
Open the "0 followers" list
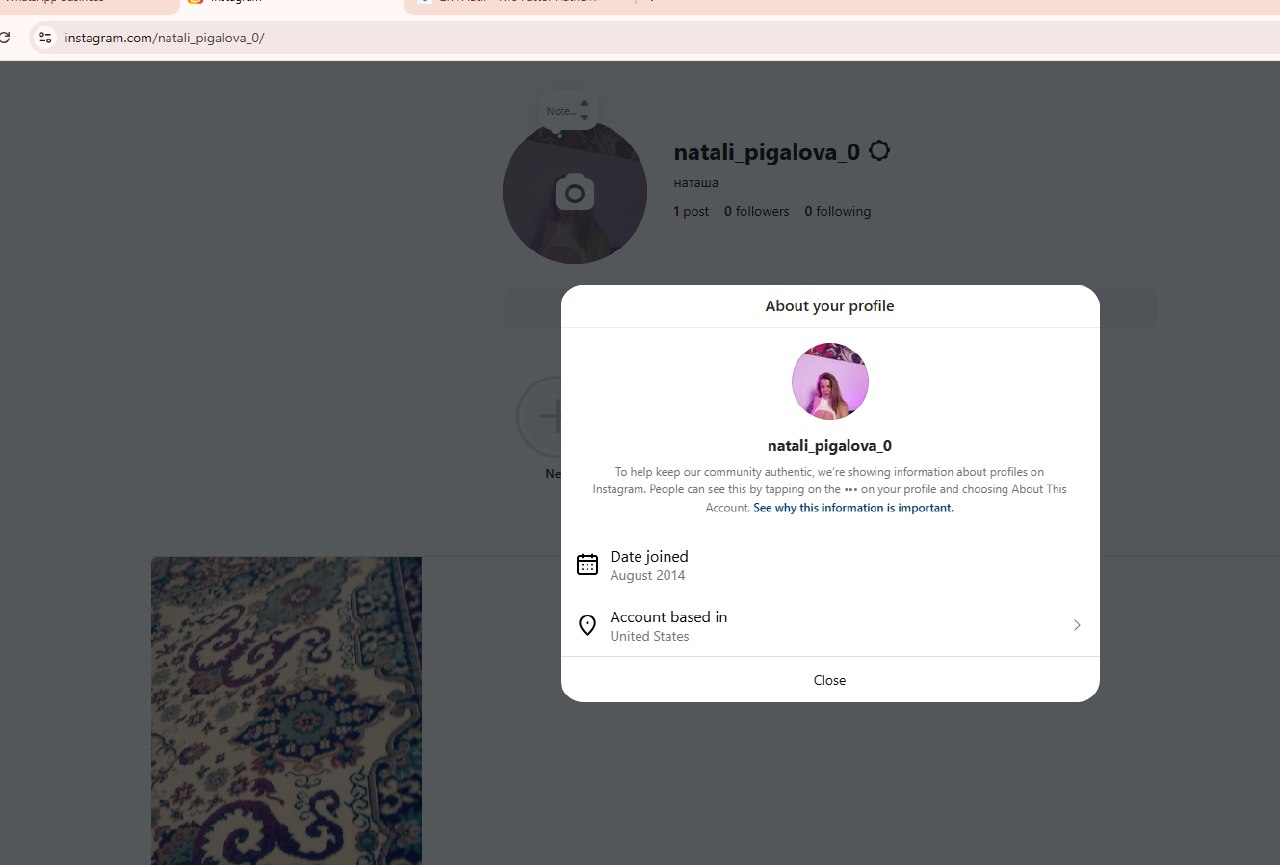click(x=756, y=211)
